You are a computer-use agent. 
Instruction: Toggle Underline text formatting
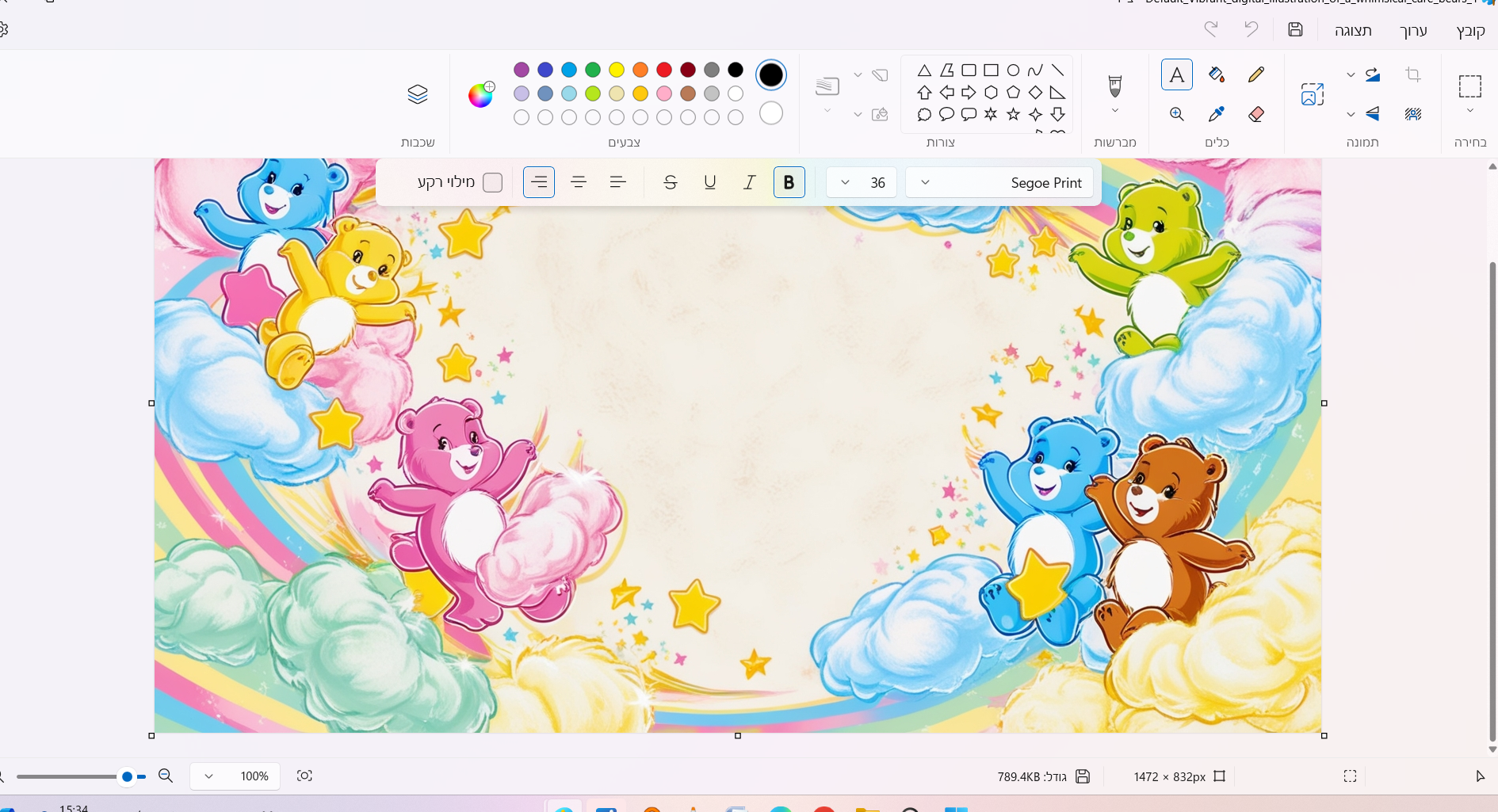tap(709, 182)
